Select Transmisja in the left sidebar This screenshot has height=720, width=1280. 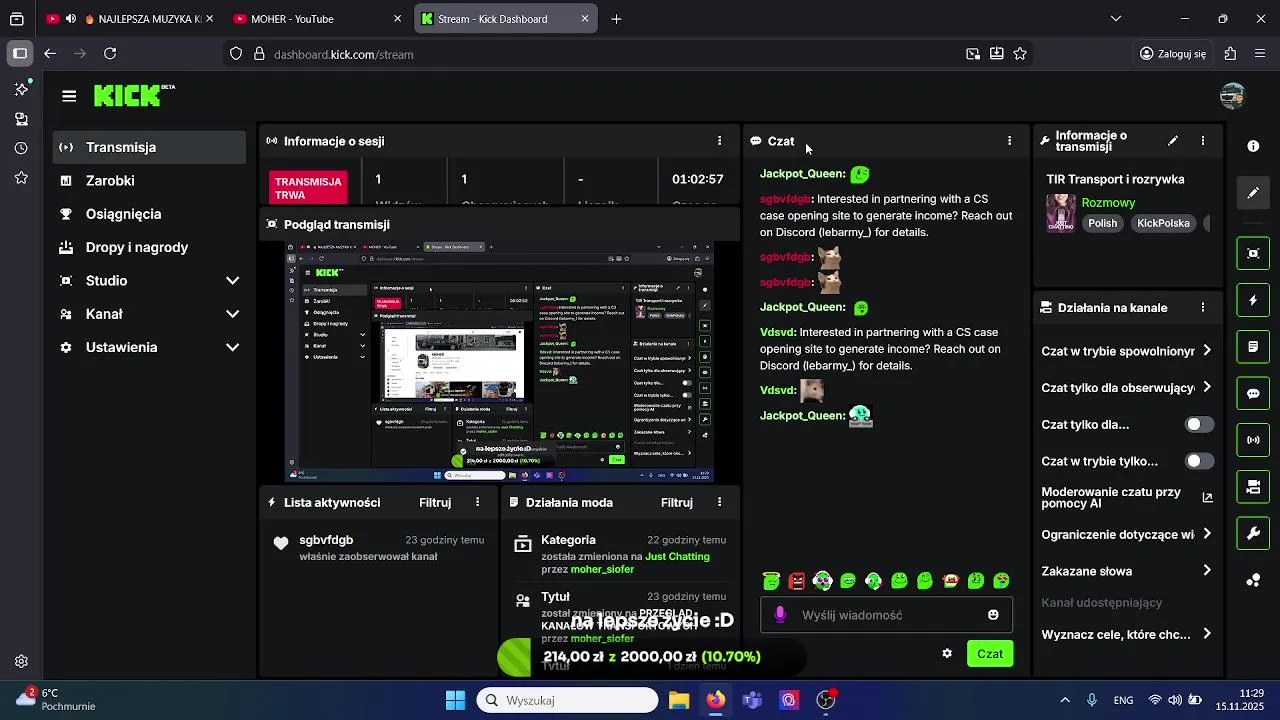coord(150,147)
